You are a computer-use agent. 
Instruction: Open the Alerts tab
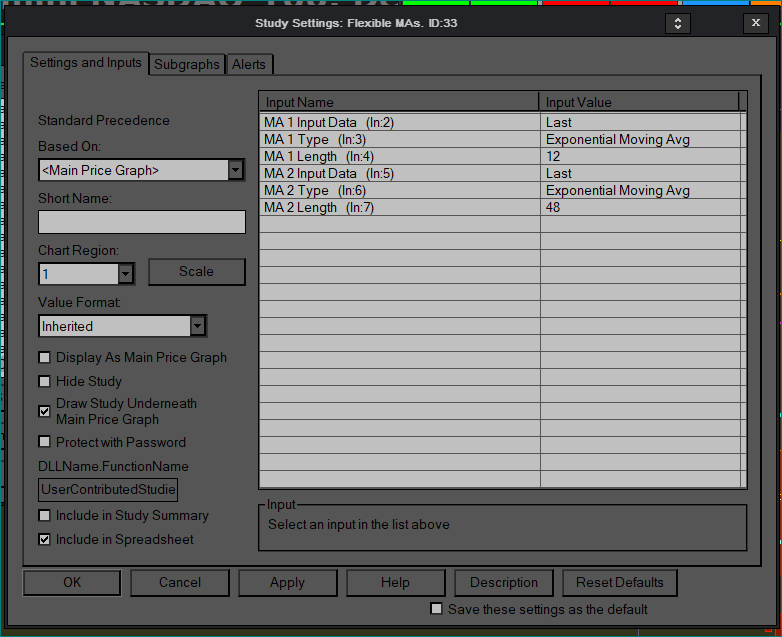tap(249, 64)
